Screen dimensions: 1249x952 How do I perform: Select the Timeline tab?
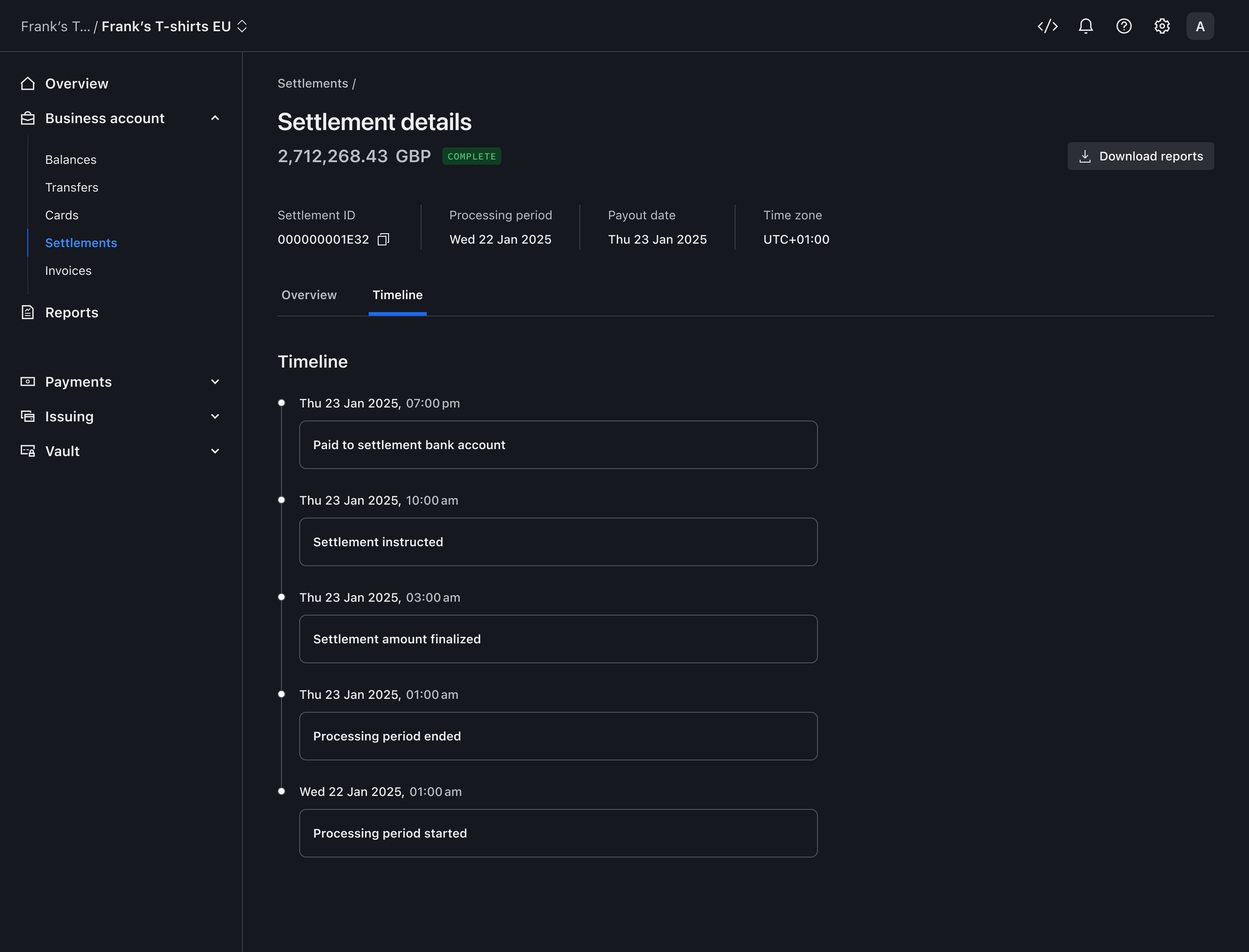click(397, 295)
